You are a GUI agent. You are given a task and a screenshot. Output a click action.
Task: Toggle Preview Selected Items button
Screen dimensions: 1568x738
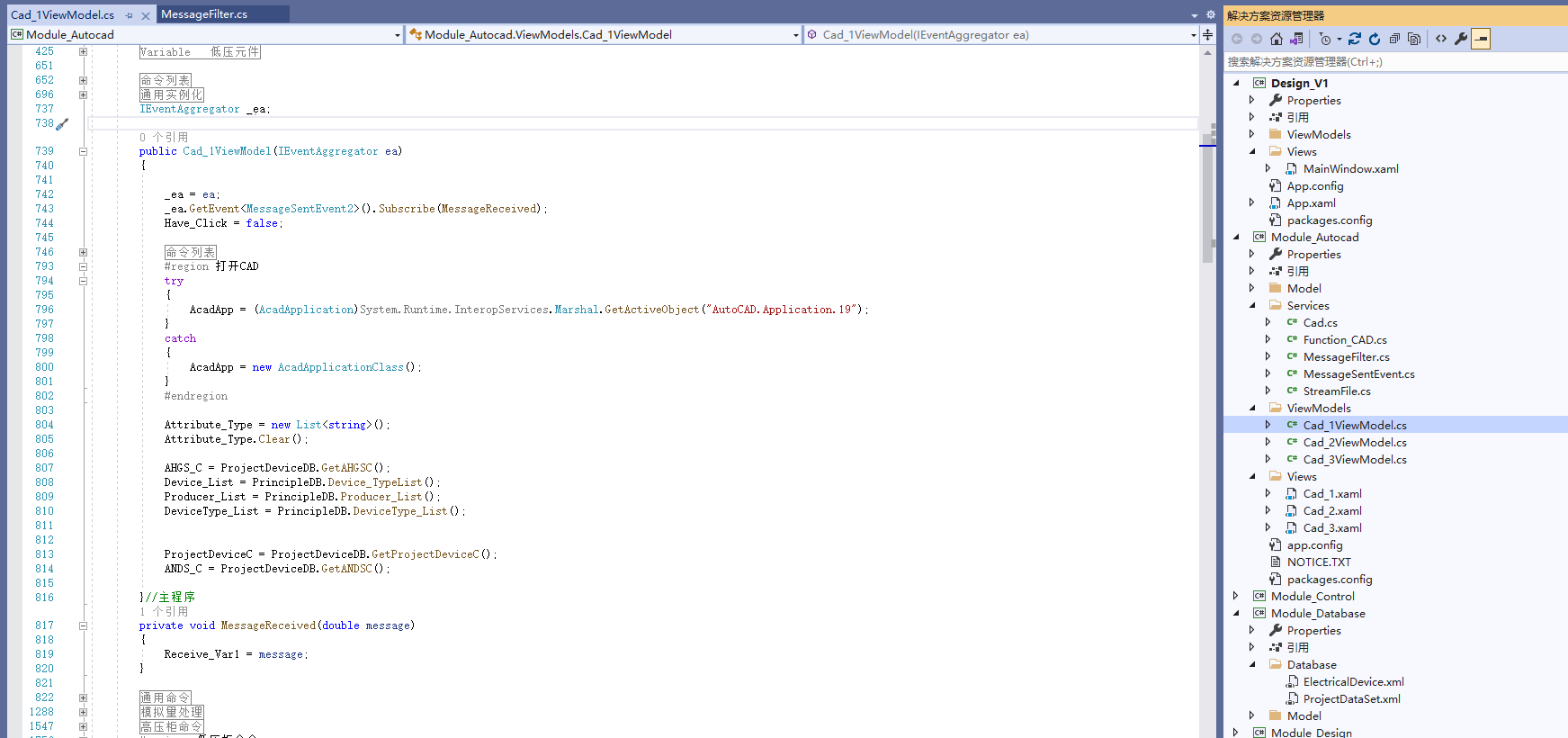point(1481,39)
